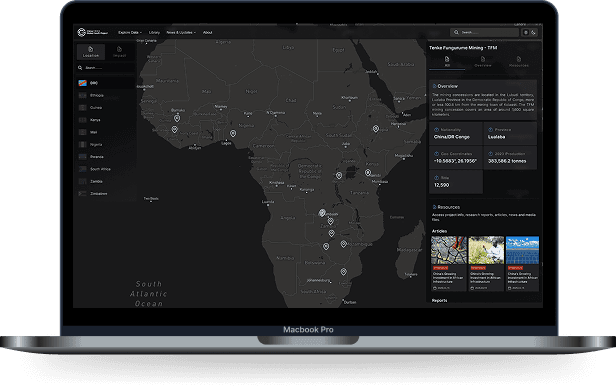The width and height of the screenshot is (616, 389).
Task: Open the Library page
Action: click(x=154, y=33)
